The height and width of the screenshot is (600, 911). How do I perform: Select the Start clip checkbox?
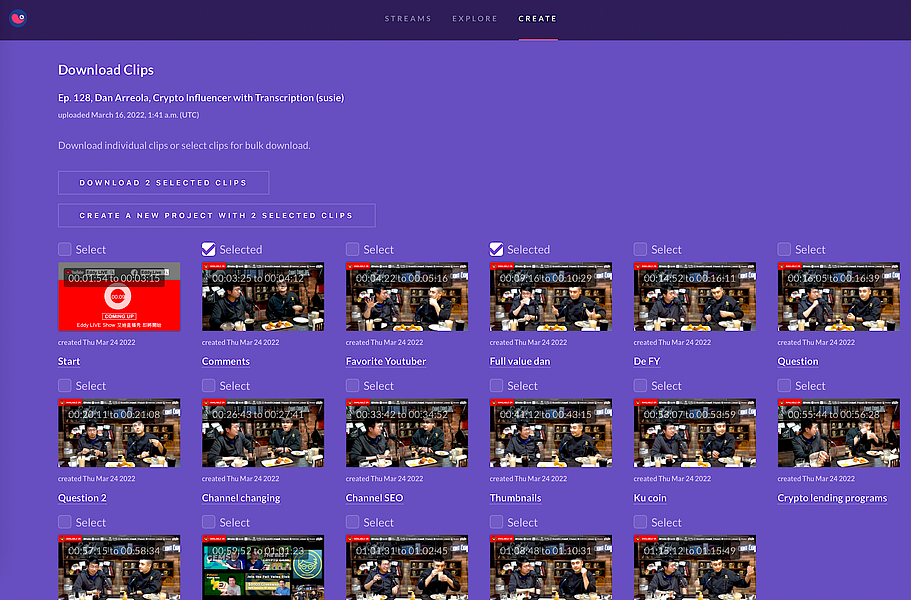coord(64,249)
